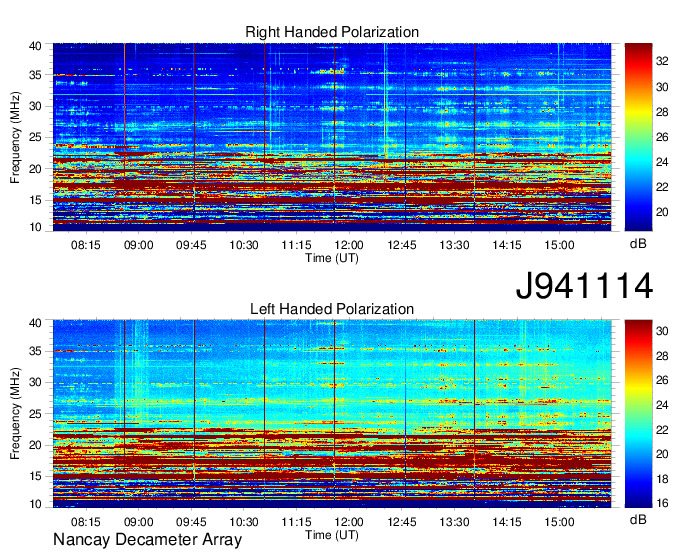Screen dimensions: 680x552
Task: Click '10:30' time tick on Right Handed plot
Action: 244,245
